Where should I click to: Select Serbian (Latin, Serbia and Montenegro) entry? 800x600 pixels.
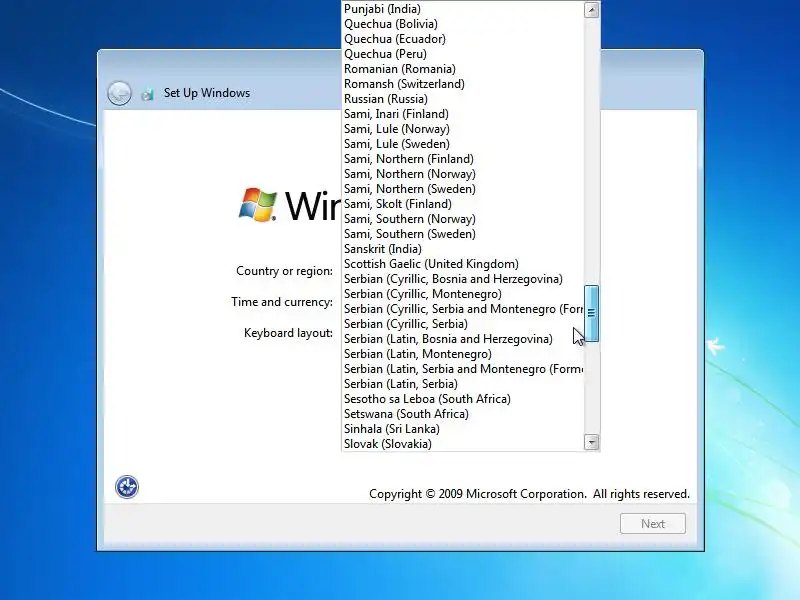pos(463,369)
